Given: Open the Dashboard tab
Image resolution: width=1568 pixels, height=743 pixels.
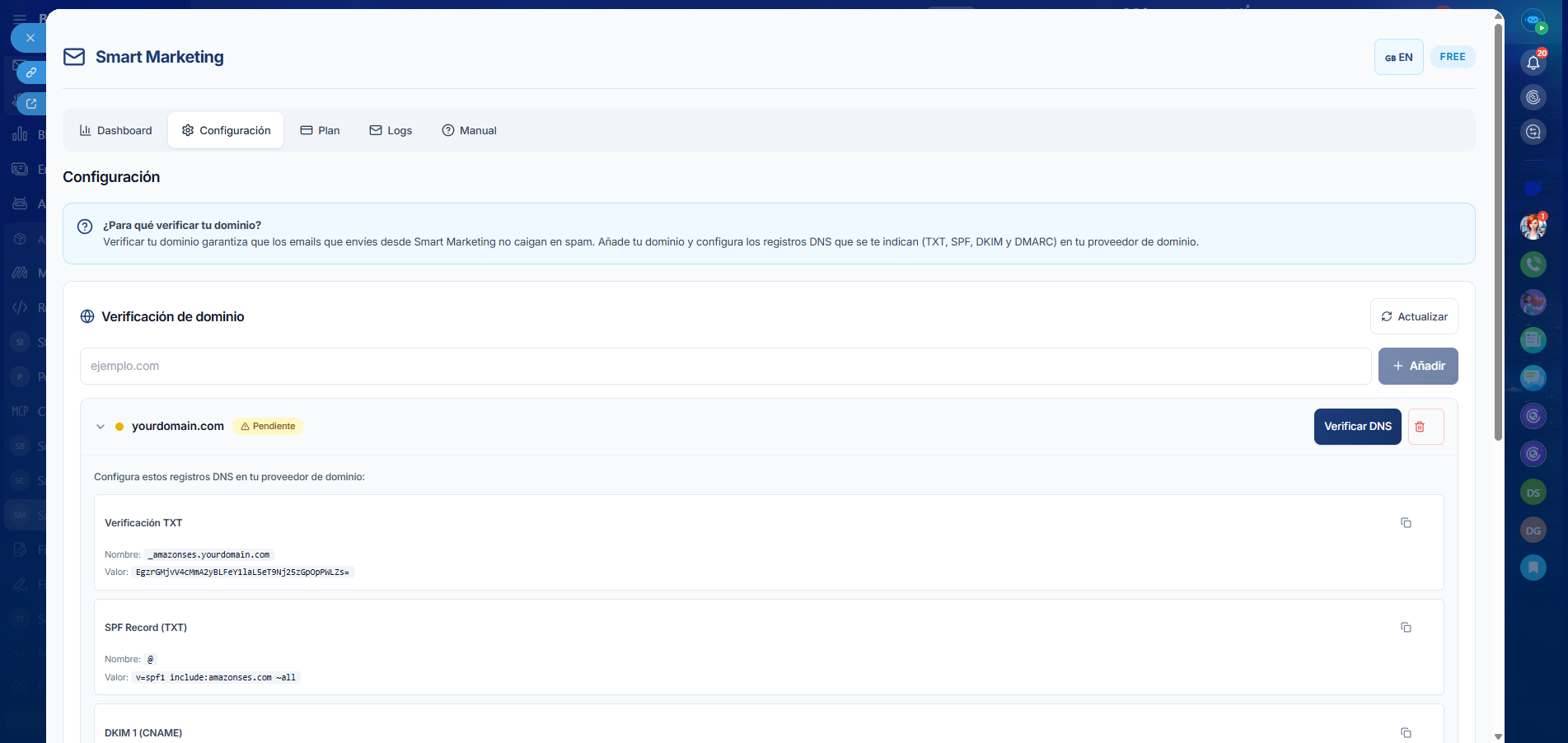Looking at the screenshot, I should pyautogui.click(x=115, y=130).
